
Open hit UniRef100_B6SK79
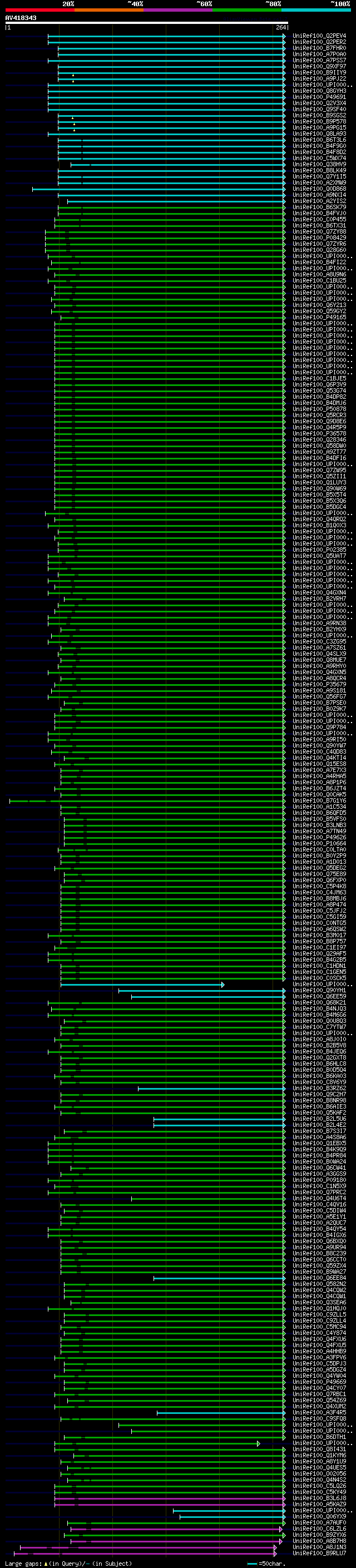(319, 207)
